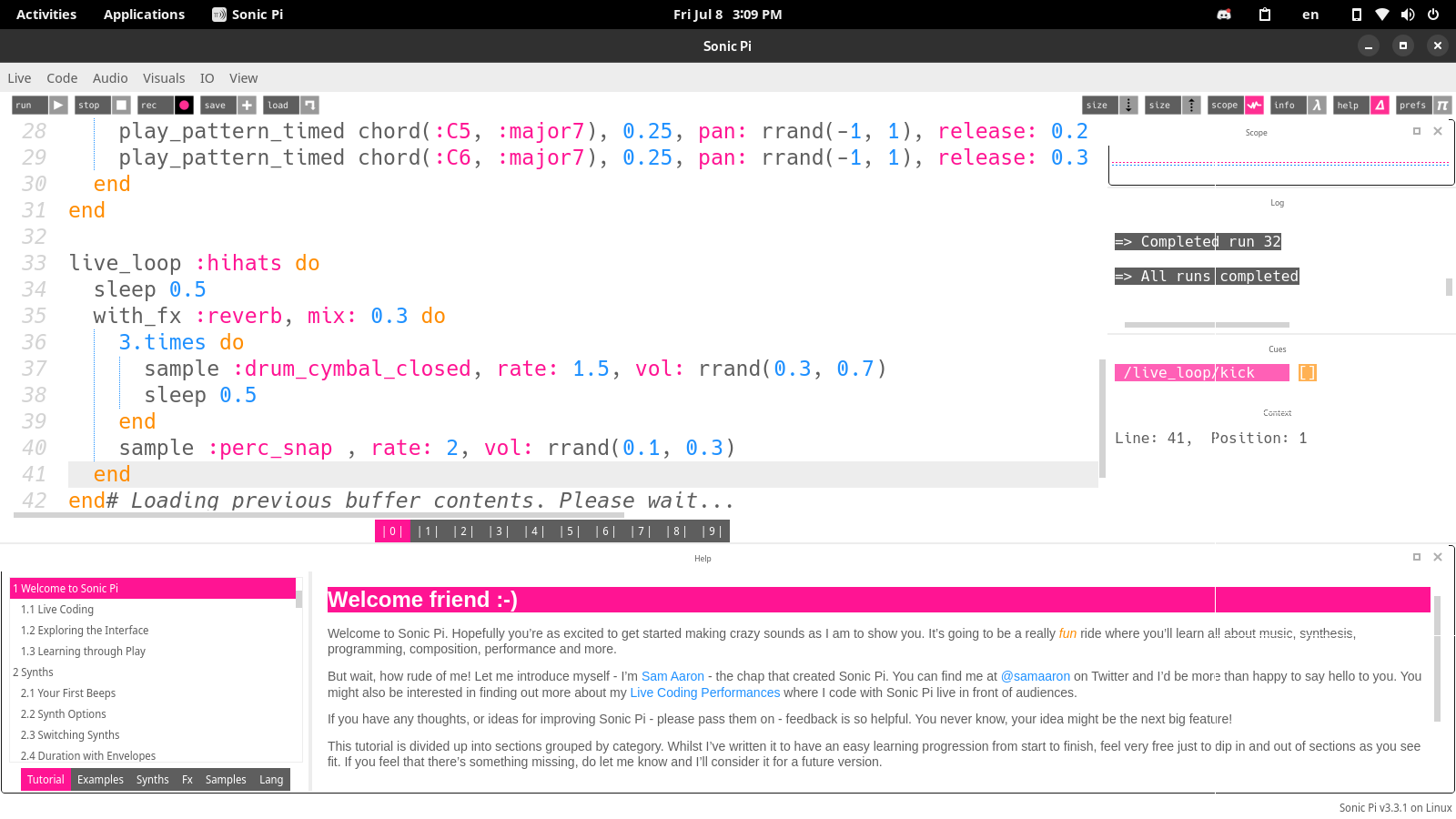Viewport: 1456px width, 819px height.
Task: Select 2.4 Duration with Envelopes tutorial entry
Action: click(88, 755)
